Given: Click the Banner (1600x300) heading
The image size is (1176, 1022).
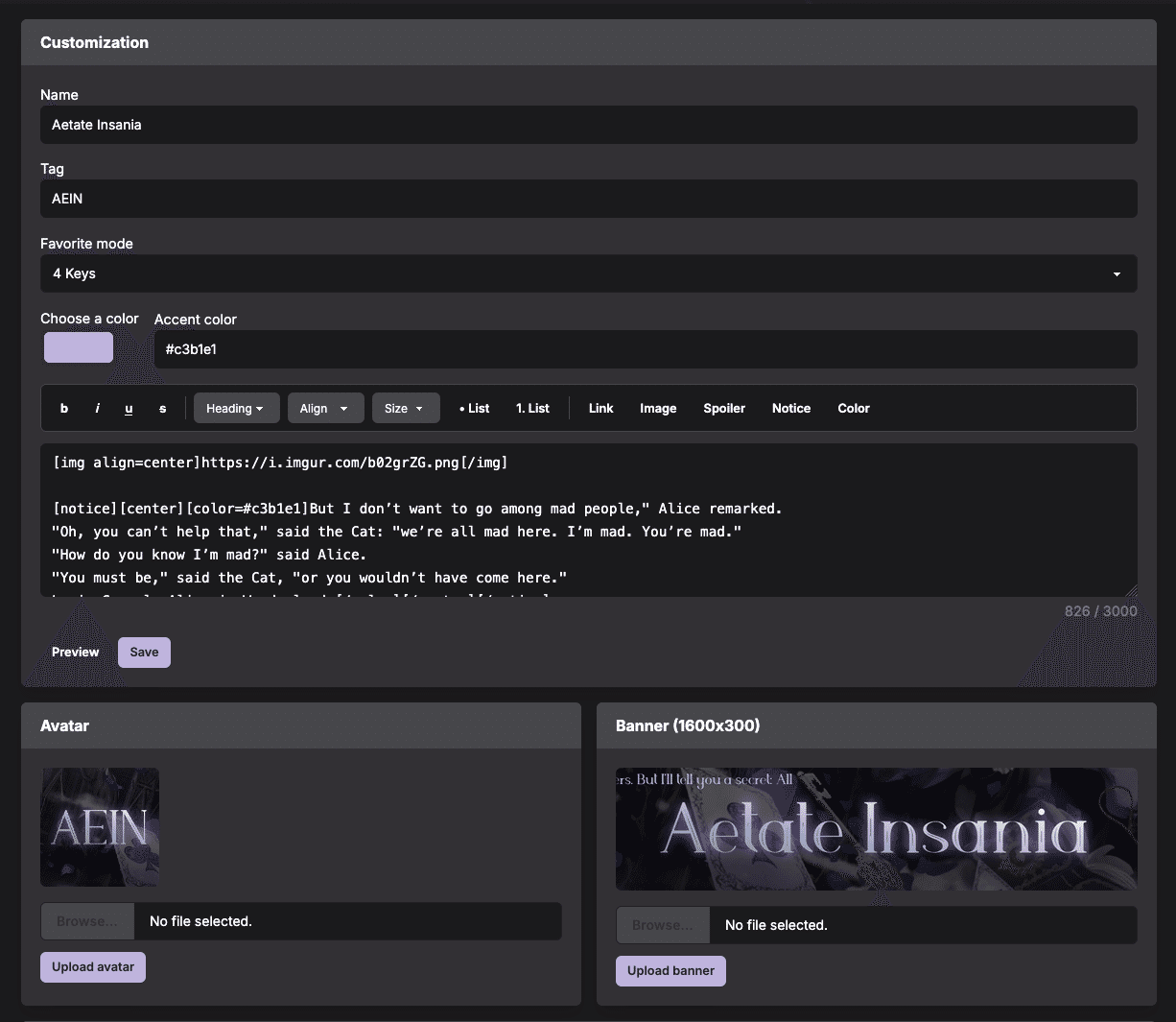Looking at the screenshot, I should click(688, 725).
